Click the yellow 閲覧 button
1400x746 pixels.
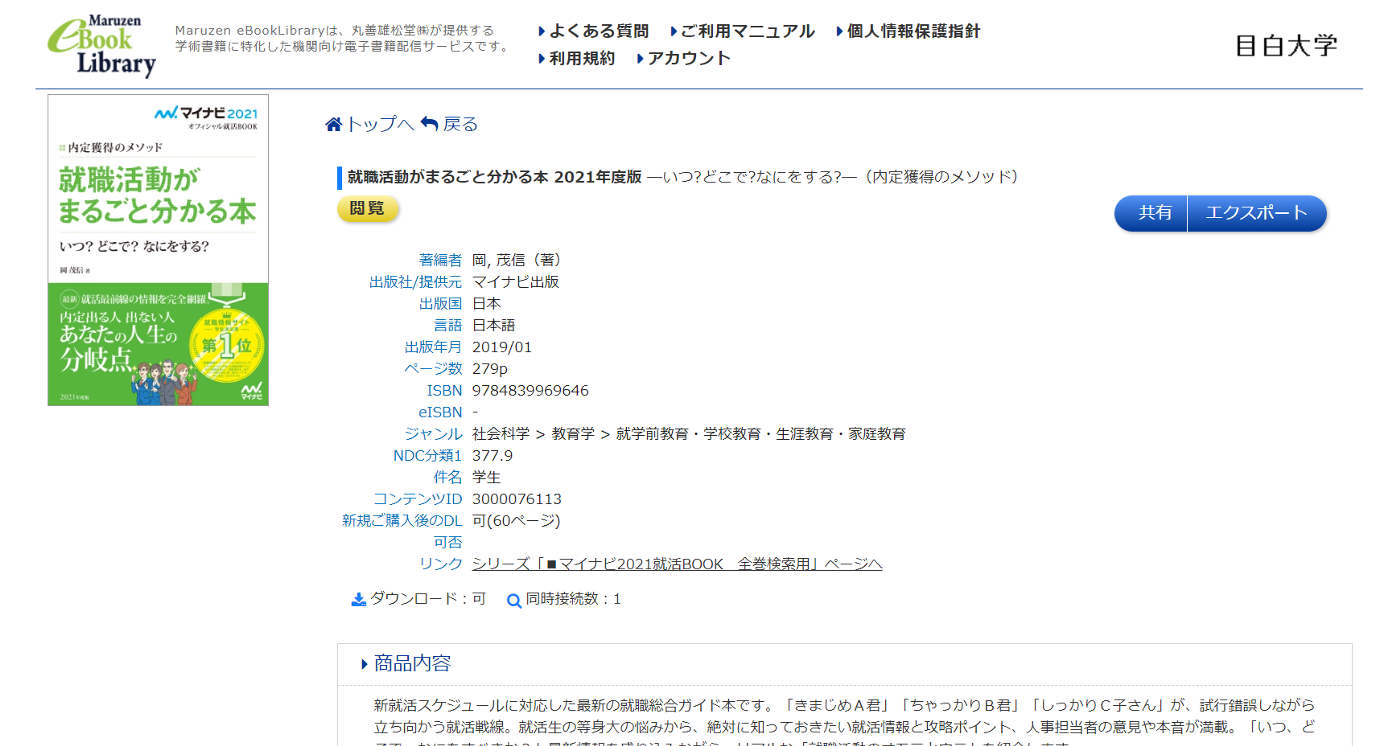click(x=368, y=208)
